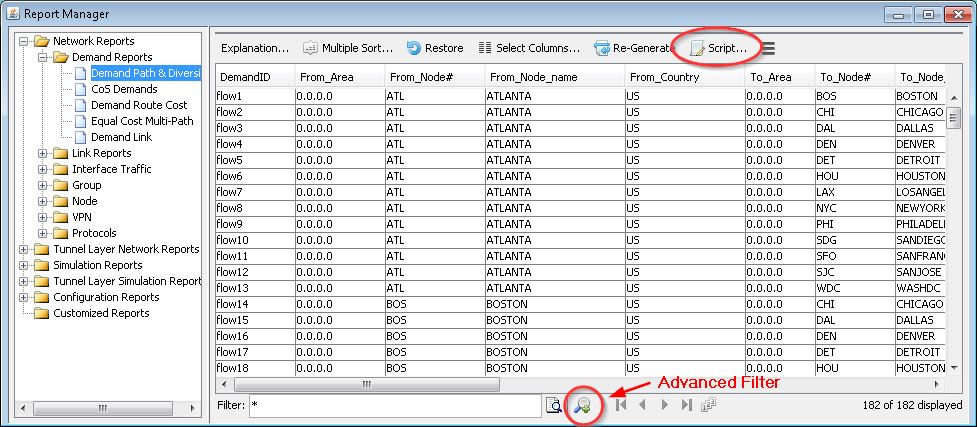The height and width of the screenshot is (427, 977).
Task: Open the Script editor button
Action: [x=718, y=48]
